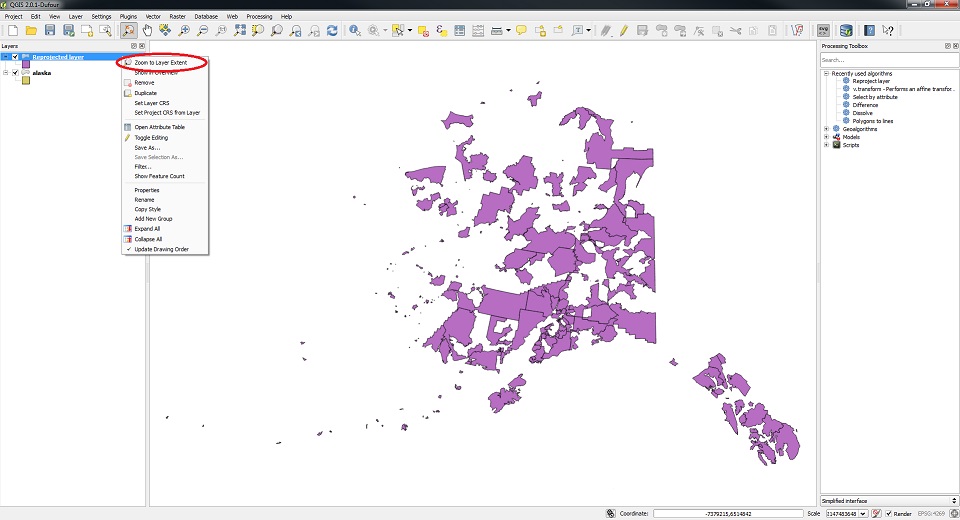Click the Zoom to Selection icon

[258, 30]
